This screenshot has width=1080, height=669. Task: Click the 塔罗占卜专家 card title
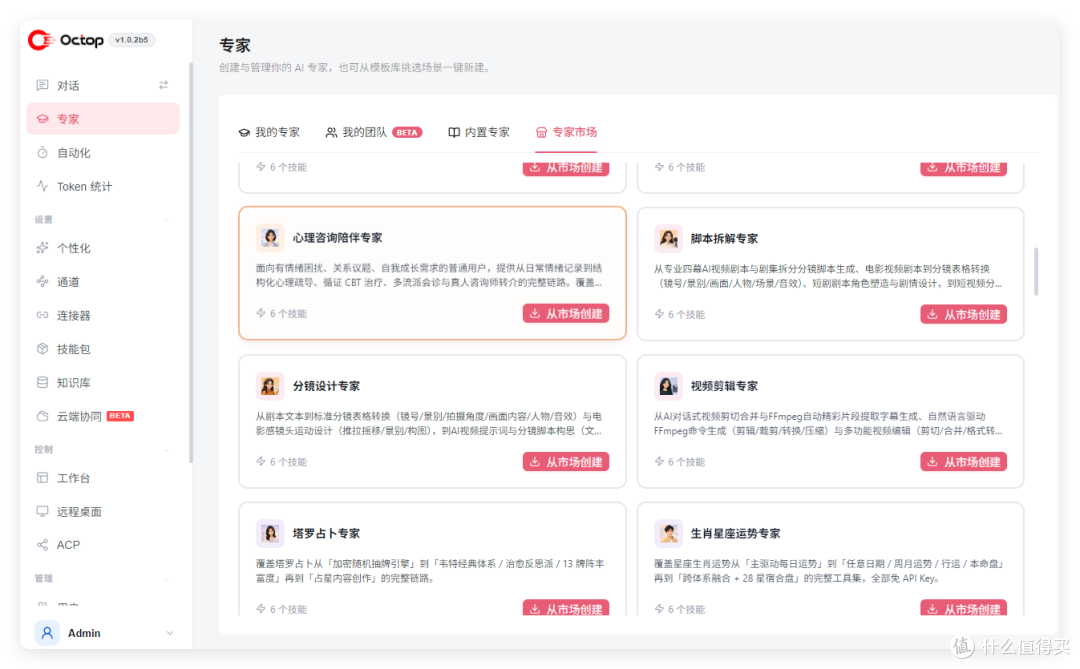coord(326,533)
